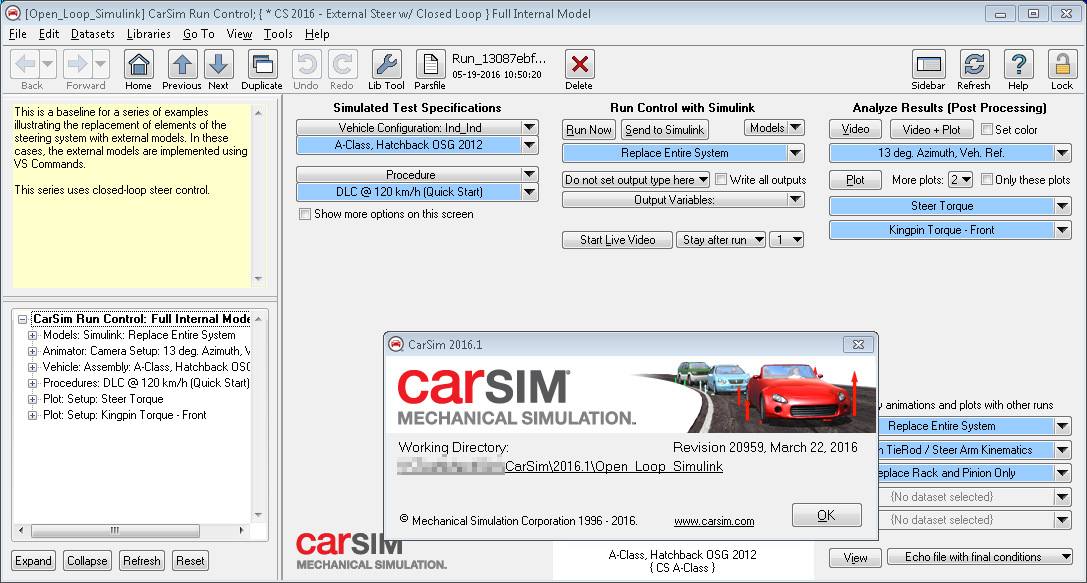The image size is (1087, 583).
Task: Click the Video button
Action: click(x=855, y=129)
